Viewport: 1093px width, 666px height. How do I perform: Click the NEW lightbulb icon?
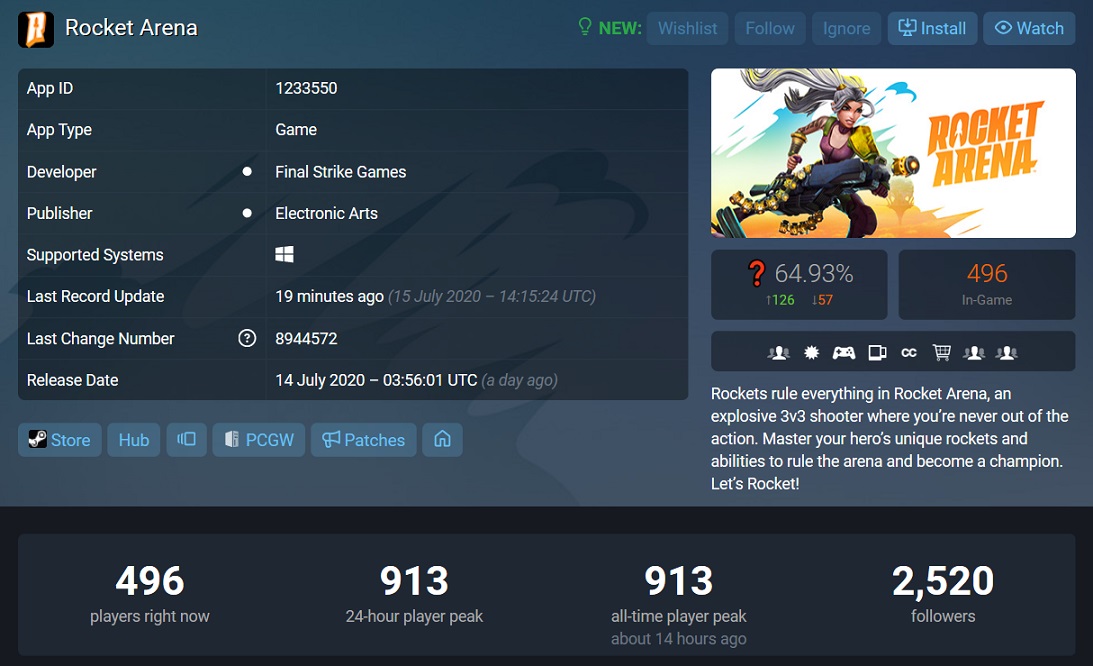click(585, 27)
